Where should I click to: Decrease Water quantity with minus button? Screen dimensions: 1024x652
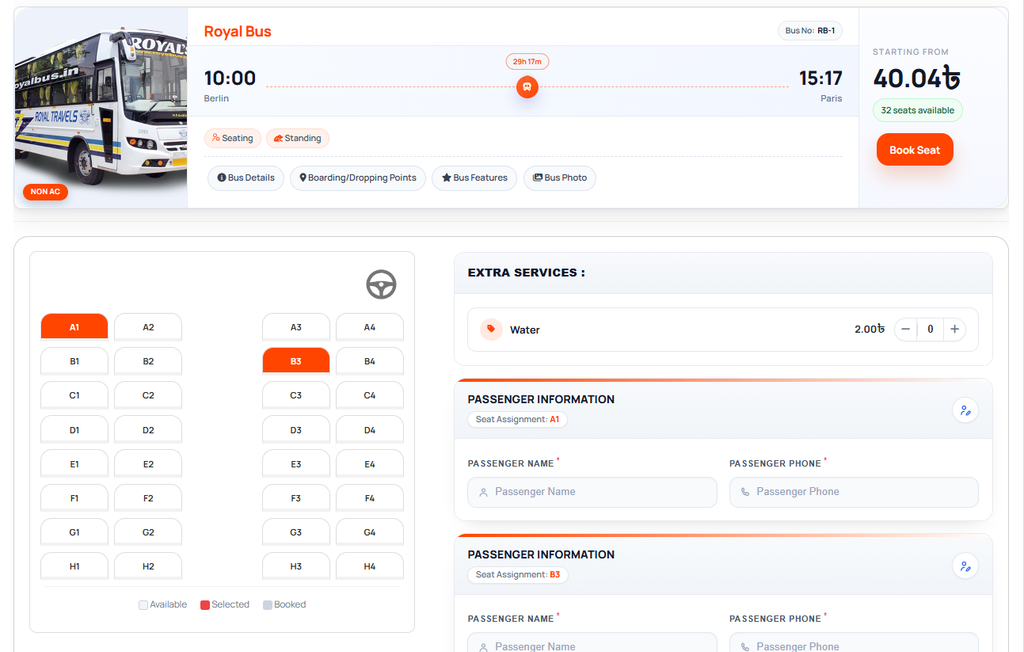coord(905,329)
